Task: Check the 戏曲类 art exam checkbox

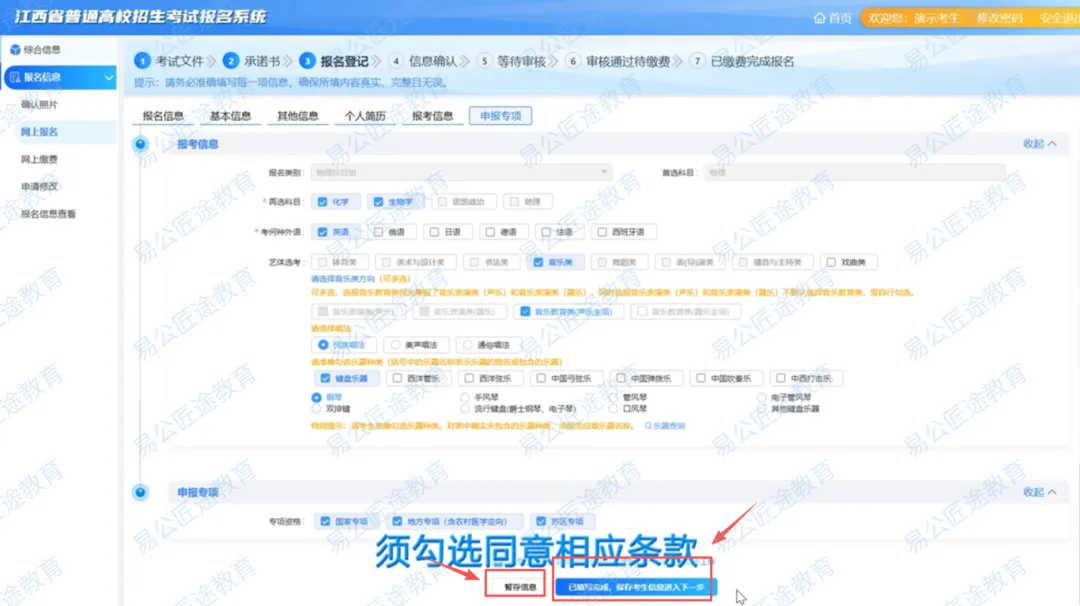Action: 831,262
